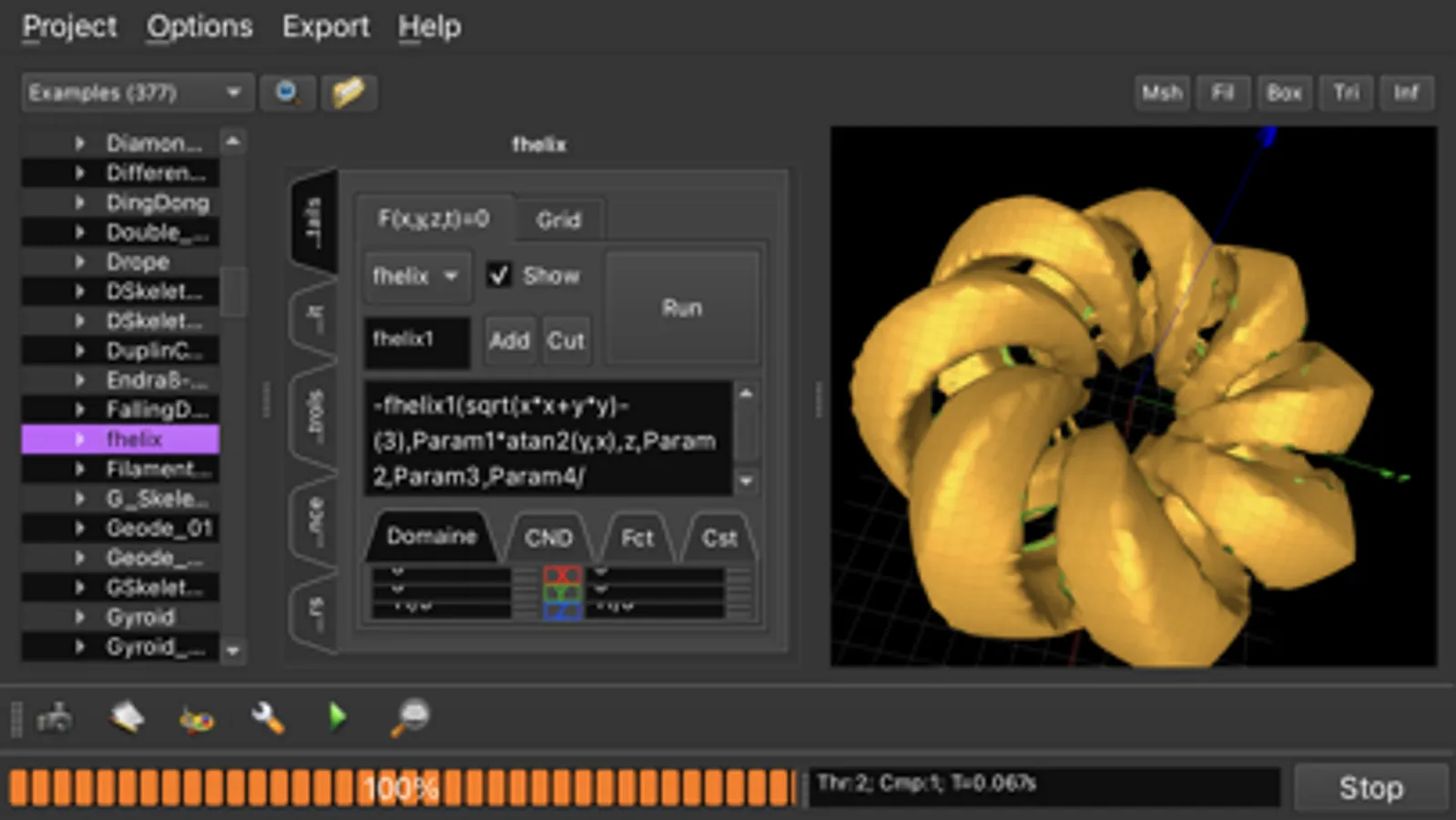Expand the G_Skele tree entry arrow
This screenshot has height=820, width=1456.
(x=80, y=498)
